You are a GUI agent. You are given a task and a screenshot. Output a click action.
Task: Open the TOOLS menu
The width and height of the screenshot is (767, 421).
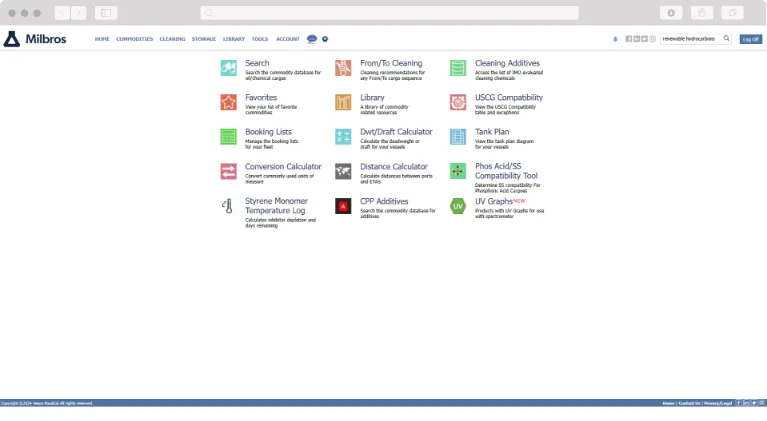click(x=260, y=39)
